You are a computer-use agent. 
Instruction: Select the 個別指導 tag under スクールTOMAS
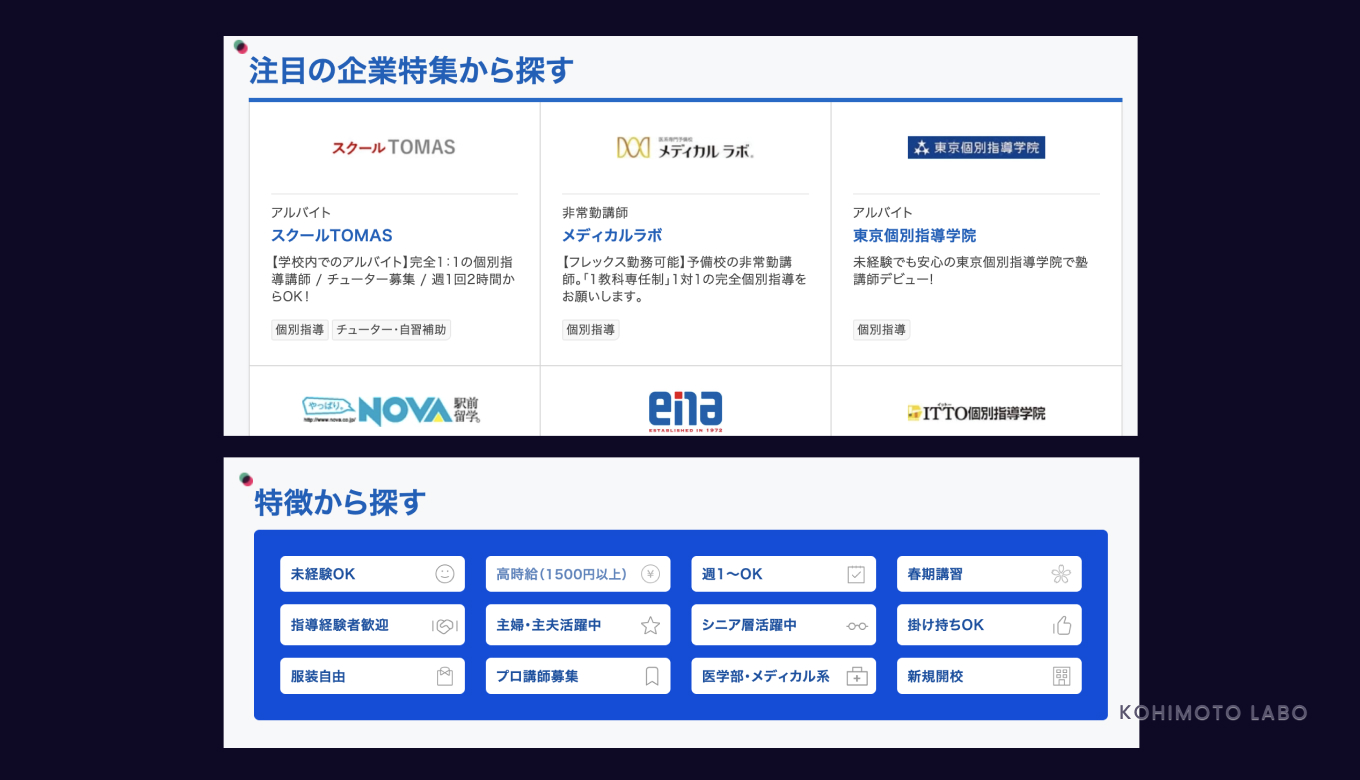(x=298, y=329)
